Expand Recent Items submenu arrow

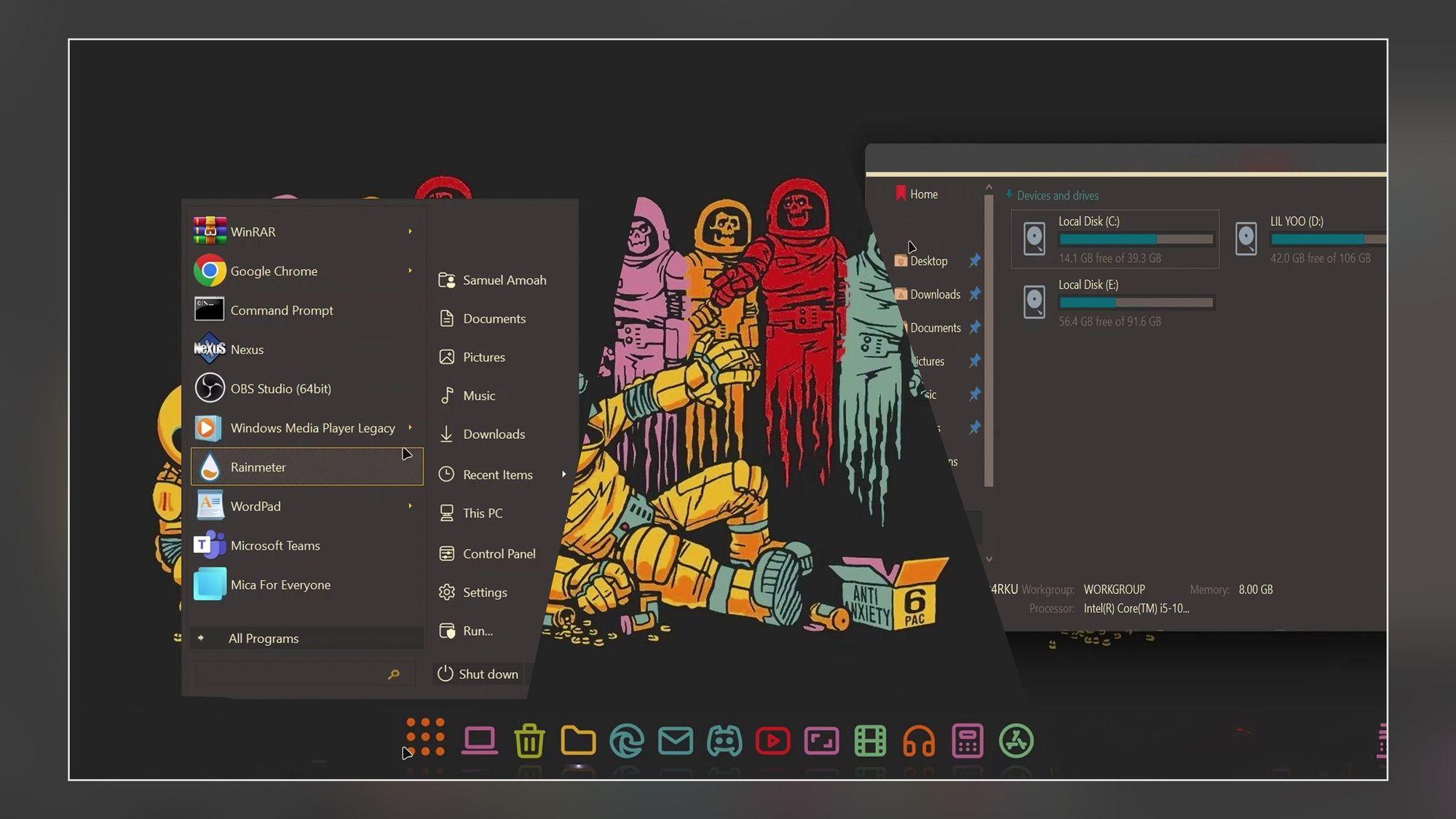tap(564, 474)
